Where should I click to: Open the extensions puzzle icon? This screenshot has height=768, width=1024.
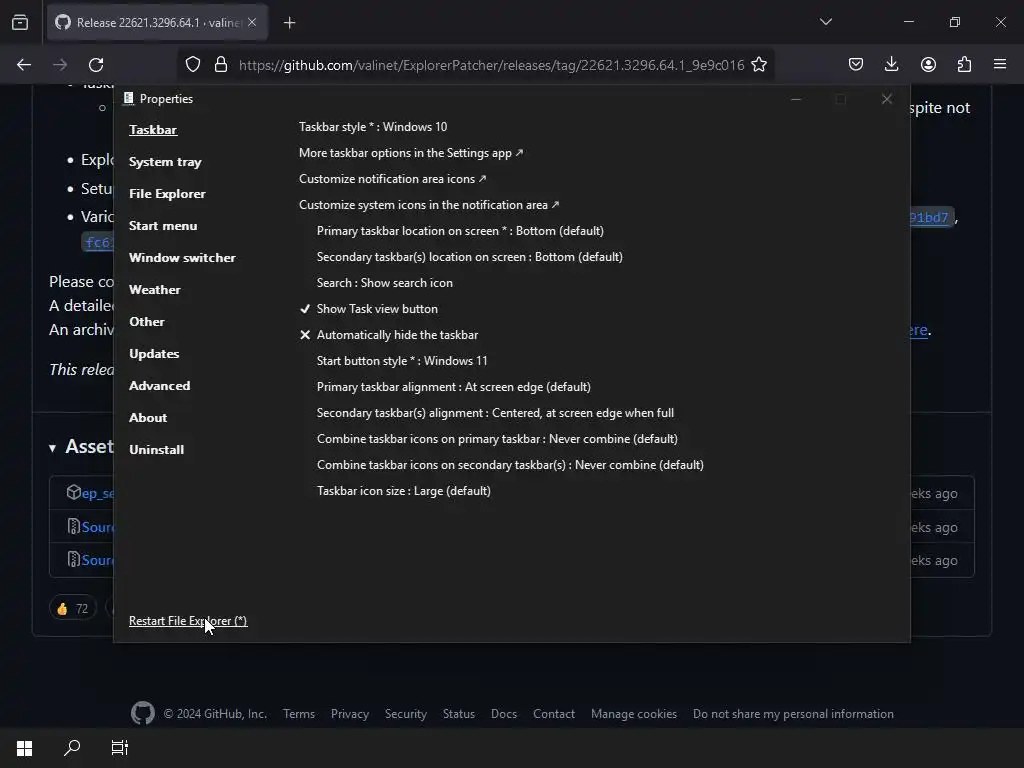[x=964, y=65]
